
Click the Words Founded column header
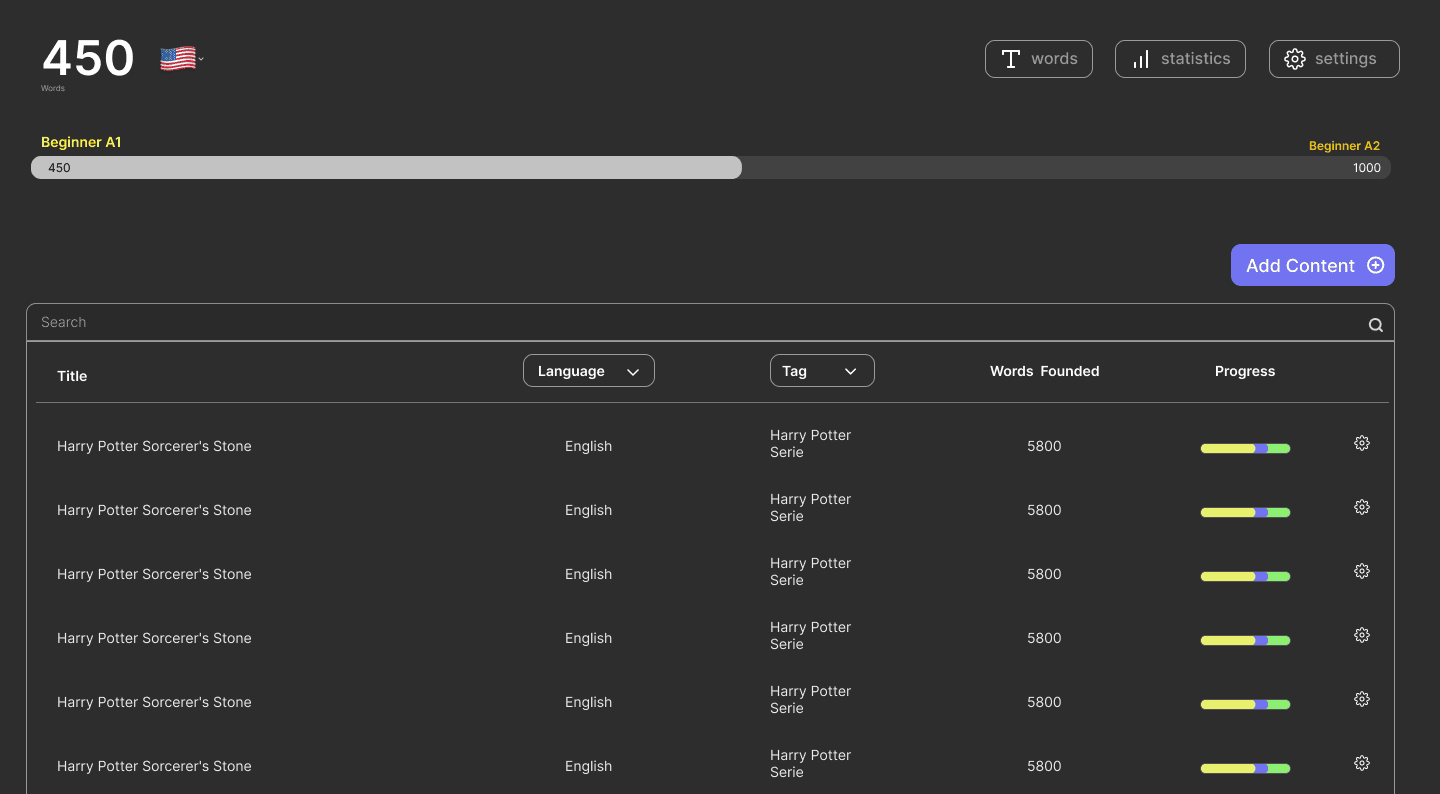click(x=1044, y=371)
